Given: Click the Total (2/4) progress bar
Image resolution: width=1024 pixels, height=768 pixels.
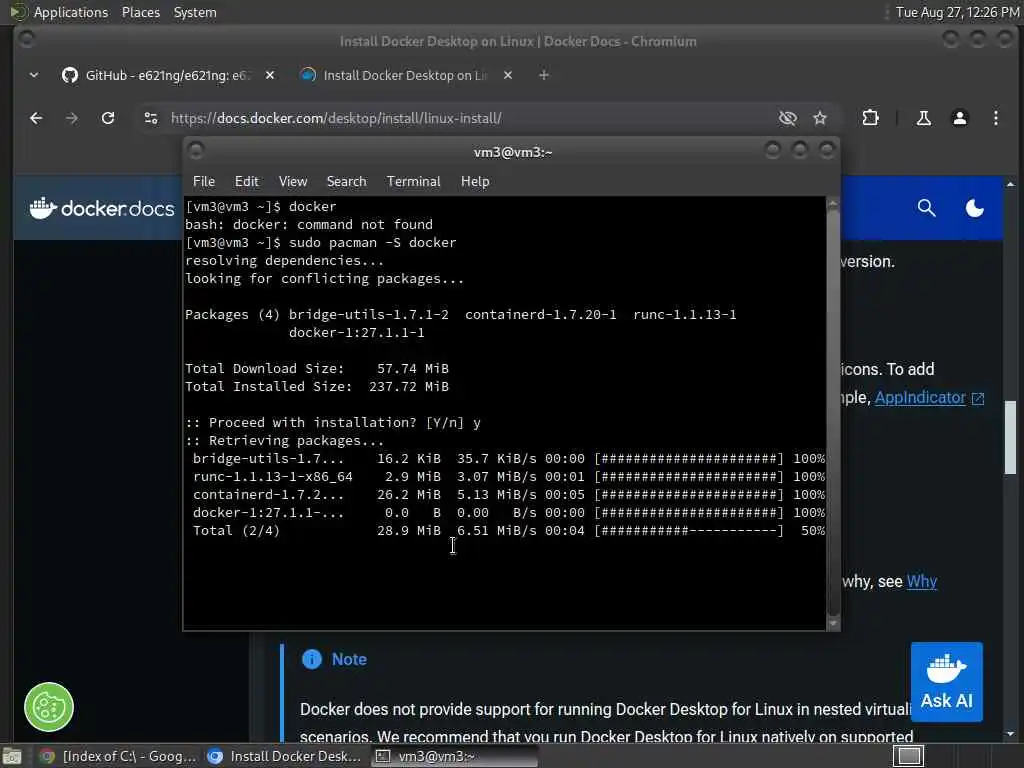Looking at the screenshot, I should click(688, 531).
